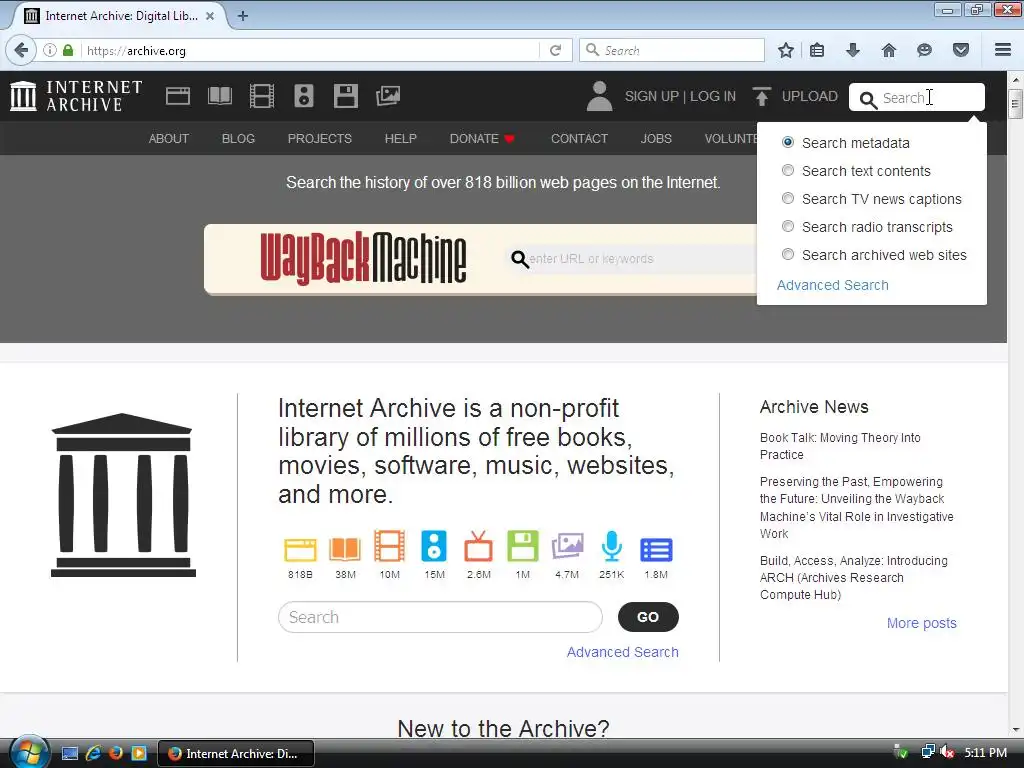The width and height of the screenshot is (1024, 768).
Task: Open a new browser tab
Action: (242, 16)
